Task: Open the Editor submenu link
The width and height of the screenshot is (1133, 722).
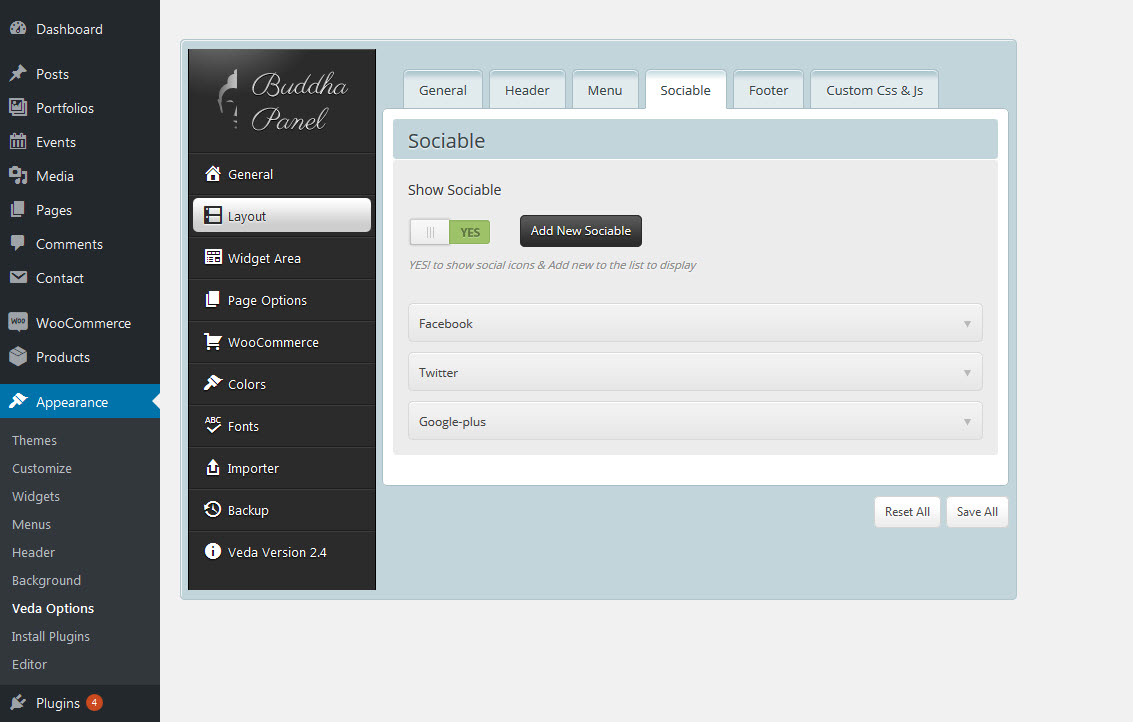Action: click(x=29, y=664)
